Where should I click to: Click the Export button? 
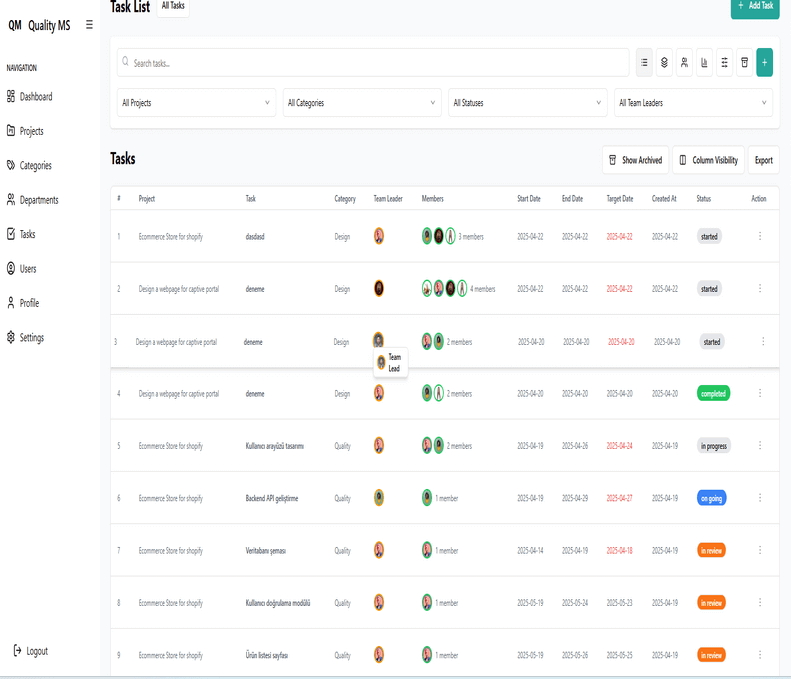(x=763, y=160)
